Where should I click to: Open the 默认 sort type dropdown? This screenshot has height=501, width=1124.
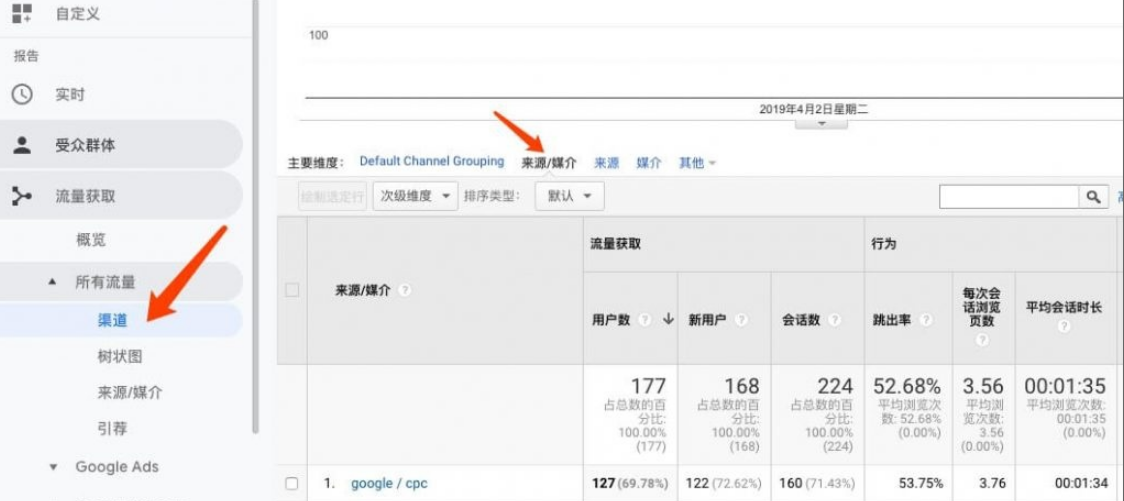coord(570,196)
